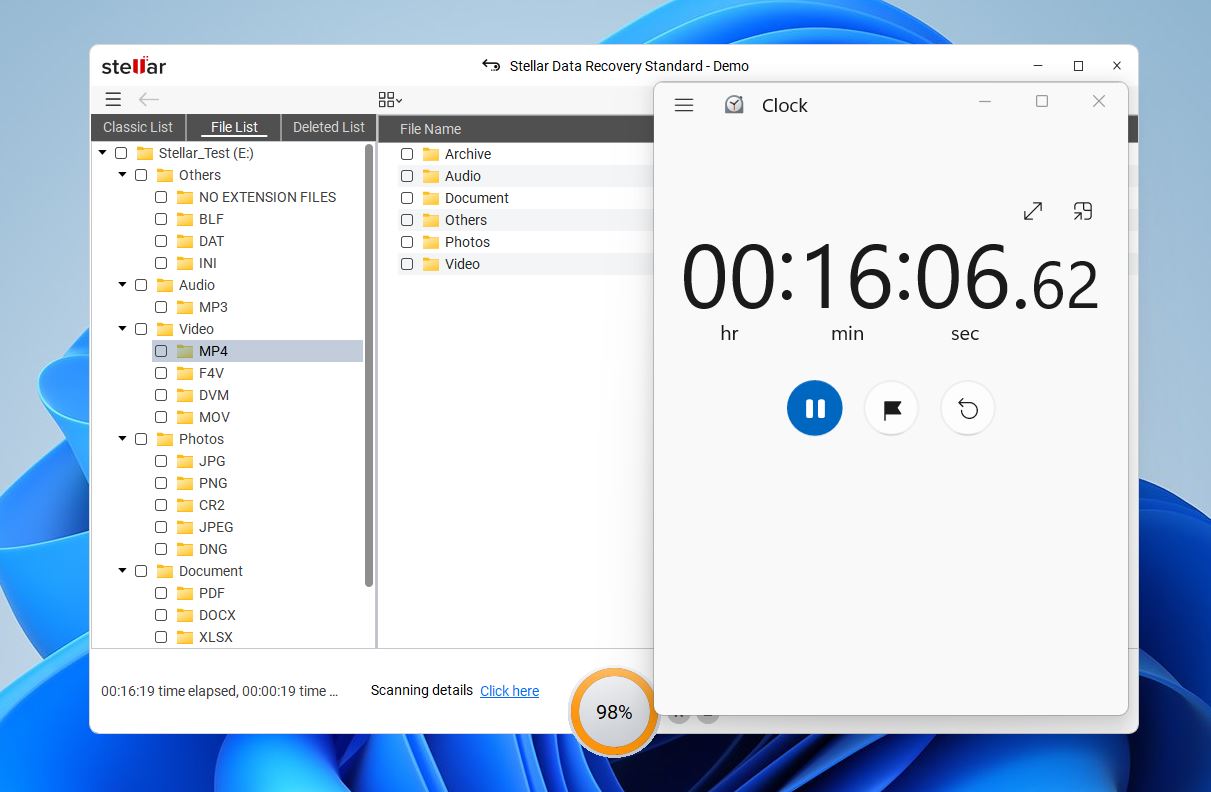Viewport: 1211px width, 792px height.
Task: Click the tree panel vertical scrollbar
Action: (369, 365)
